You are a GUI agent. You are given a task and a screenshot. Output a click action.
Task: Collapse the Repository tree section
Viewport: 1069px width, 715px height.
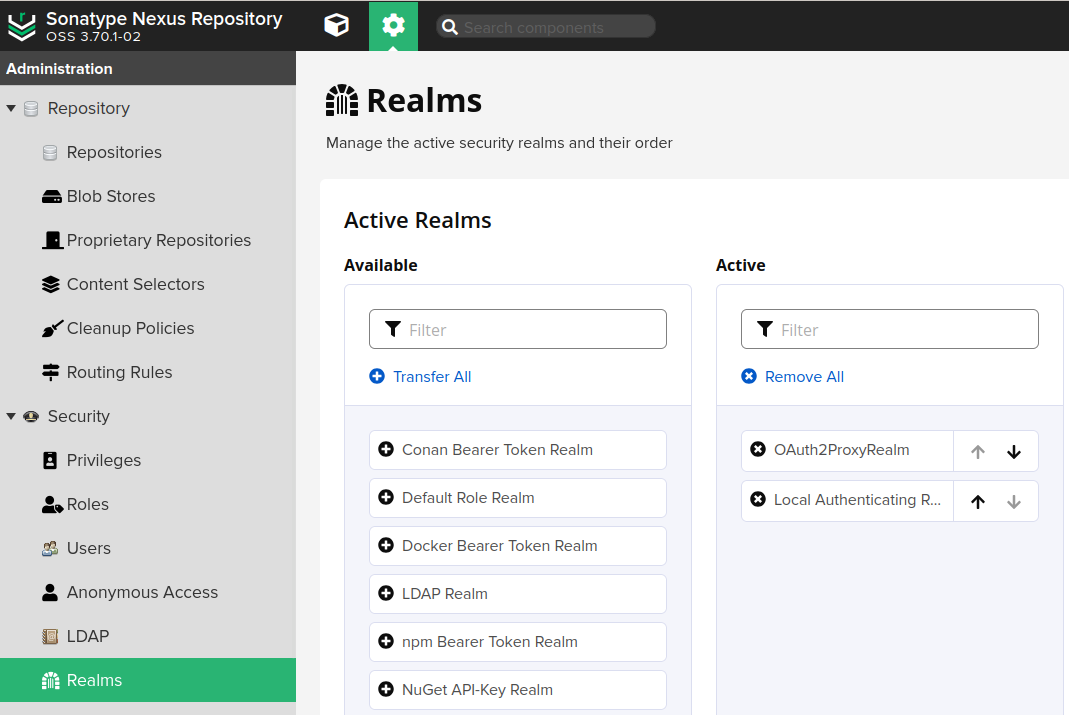pyautogui.click(x=11, y=108)
